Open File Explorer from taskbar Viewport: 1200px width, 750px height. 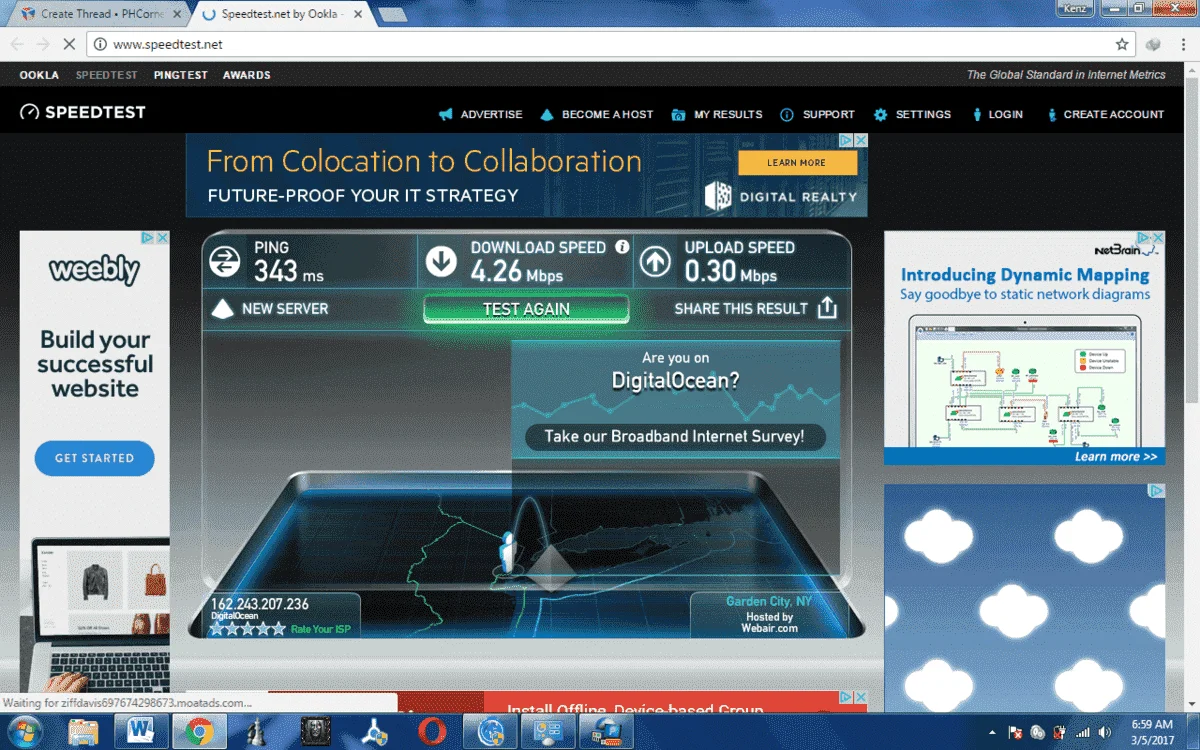pyautogui.click(x=83, y=733)
